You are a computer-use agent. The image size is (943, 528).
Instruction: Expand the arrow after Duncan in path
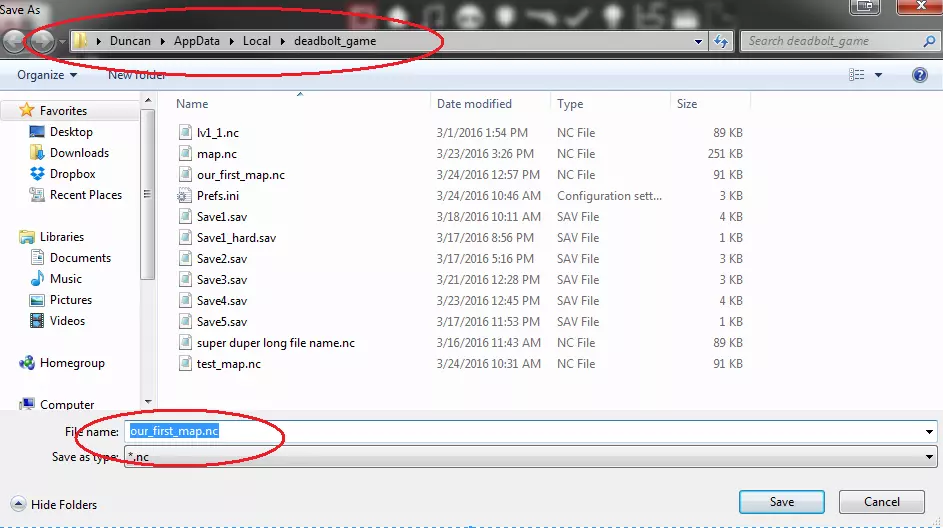pyautogui.click(x=162, y=41)
